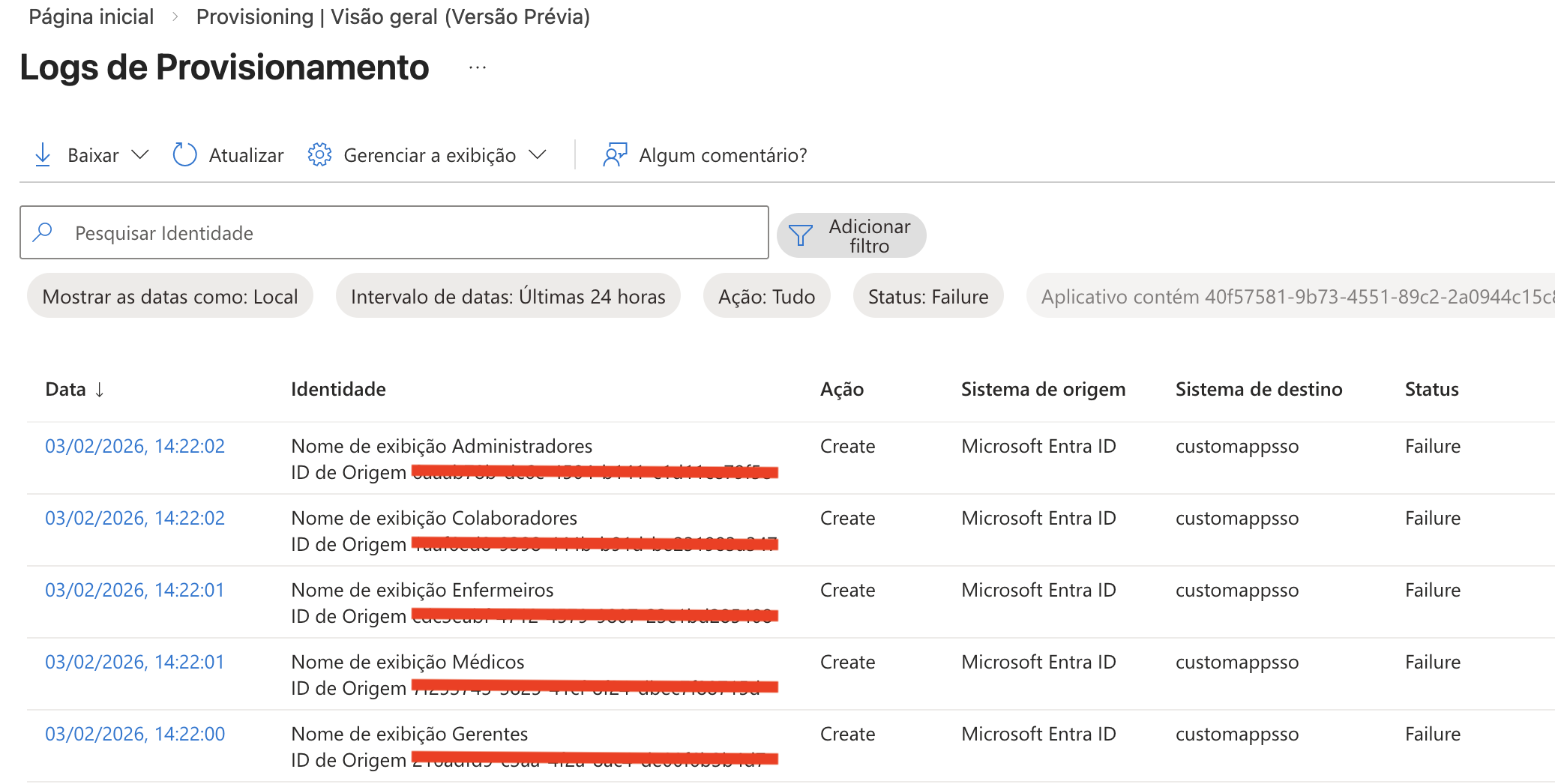Click the Atualizar refresh icon
The height and width of the screenshot is (784, 1555).
click(x=184, y=155)
